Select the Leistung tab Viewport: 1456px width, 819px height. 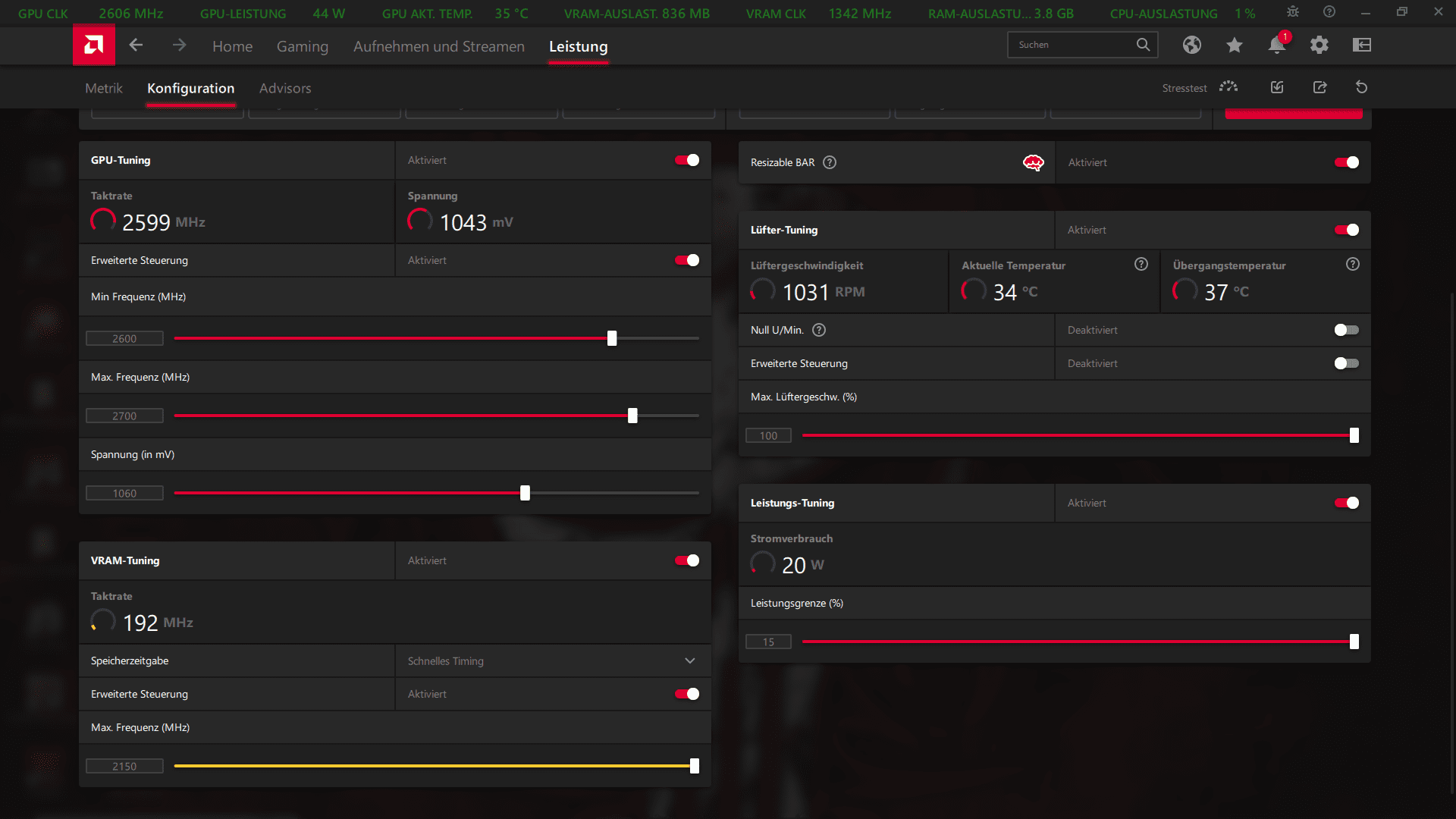point(578,46)
